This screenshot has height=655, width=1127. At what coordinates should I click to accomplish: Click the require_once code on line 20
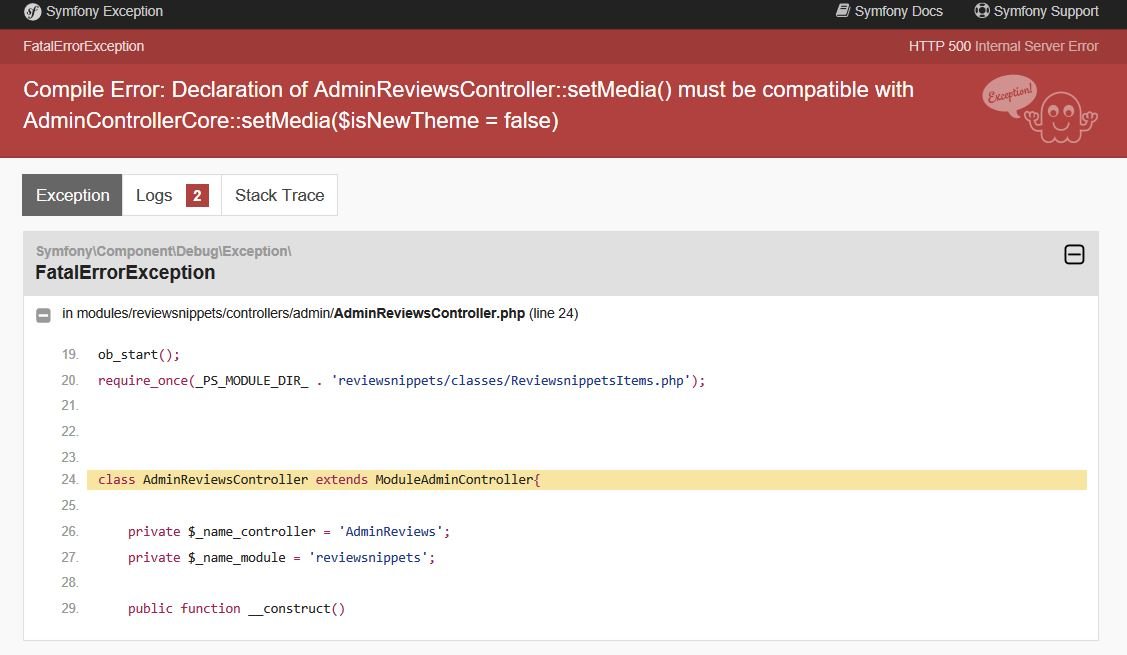click(401, 381)
